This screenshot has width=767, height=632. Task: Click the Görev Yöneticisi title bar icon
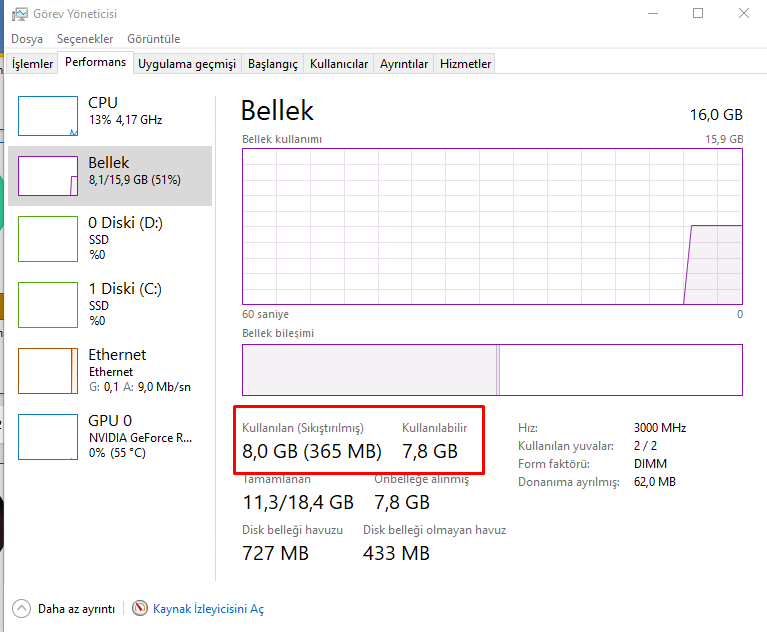click(19, 14)
